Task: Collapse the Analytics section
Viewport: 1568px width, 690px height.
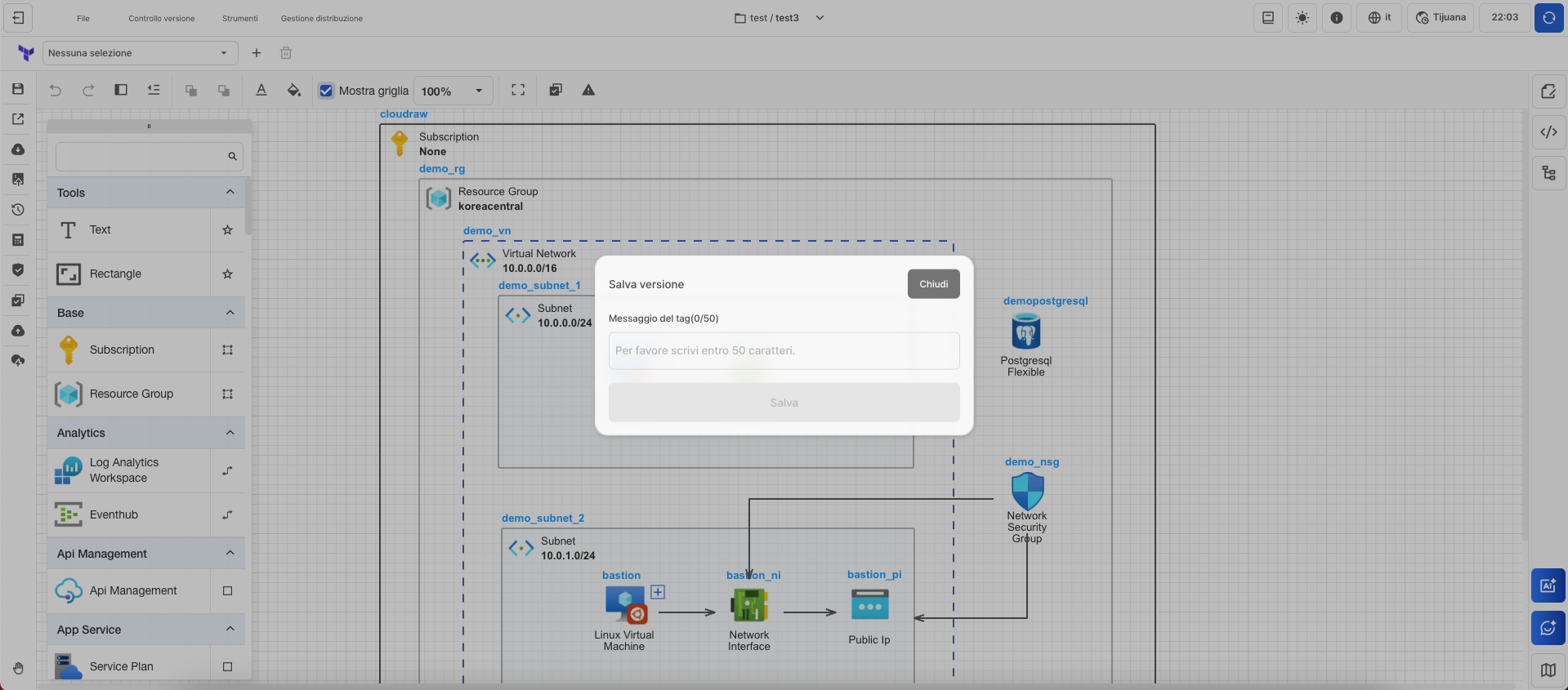Action: click(x=230, y=433)
